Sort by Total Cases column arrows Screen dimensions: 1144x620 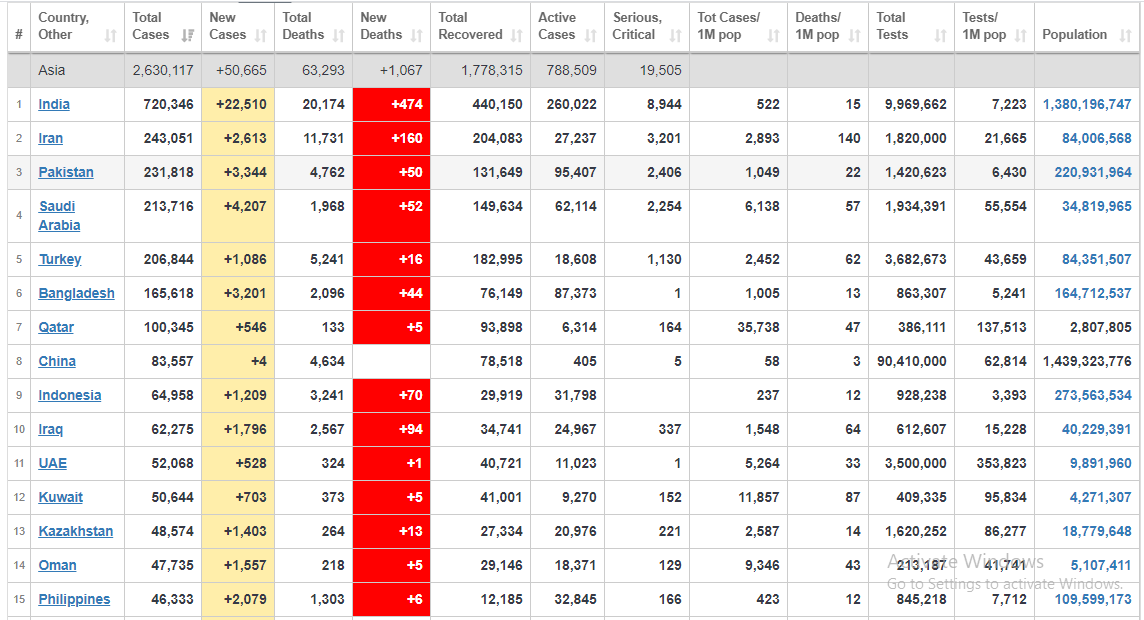[188, 35]
